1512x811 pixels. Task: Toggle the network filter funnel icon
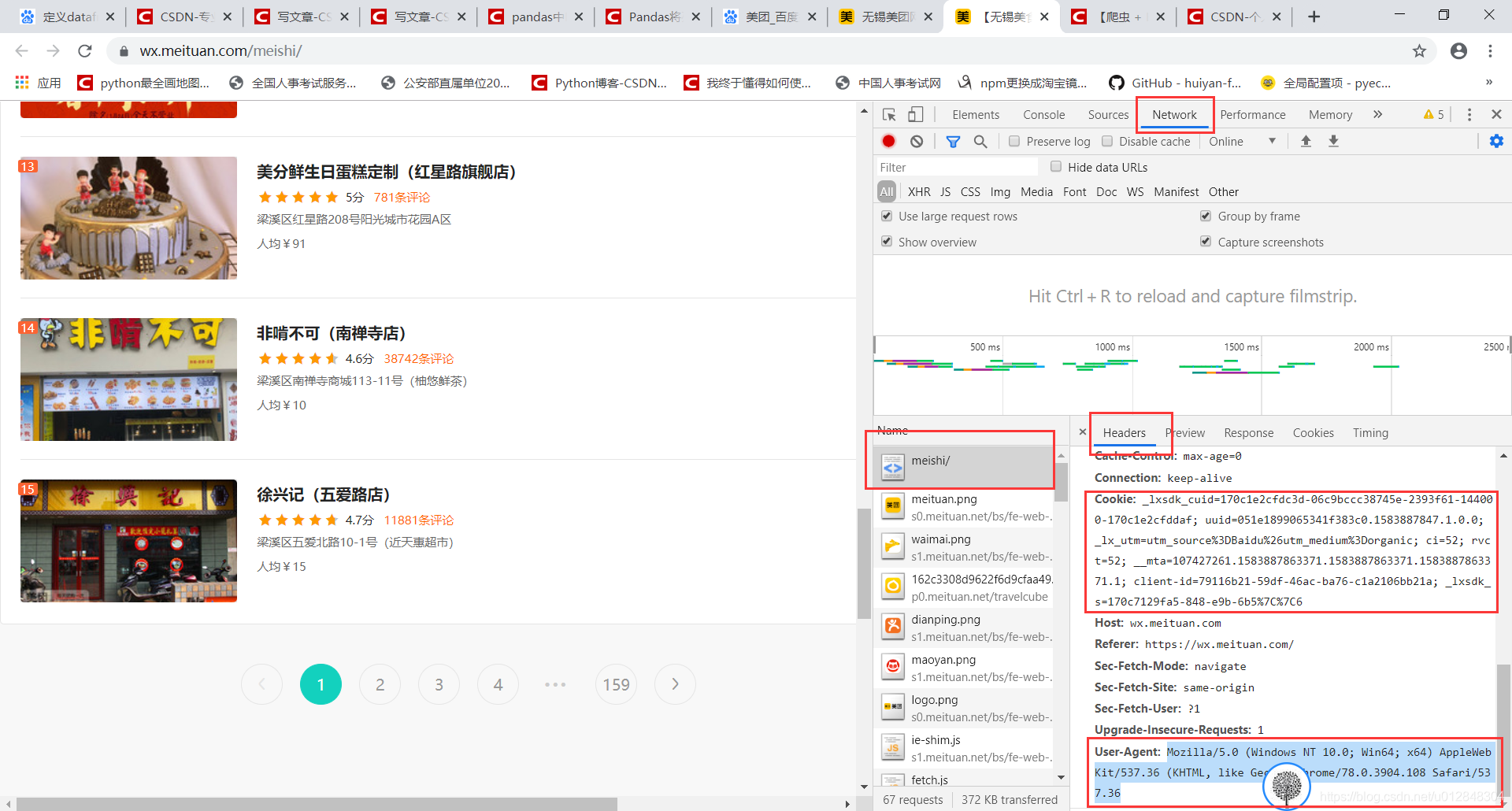click(953, 141)
